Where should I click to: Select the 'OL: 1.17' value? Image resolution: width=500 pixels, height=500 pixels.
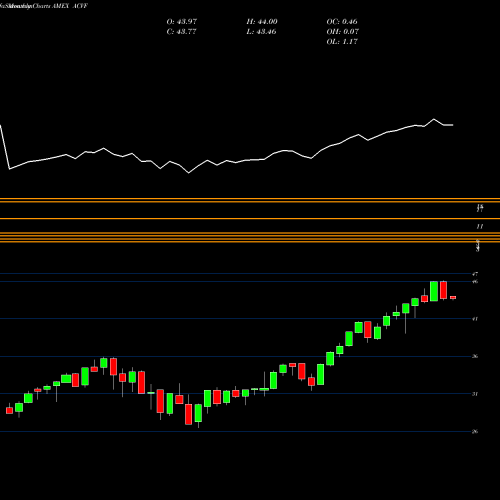coord(342,42)
